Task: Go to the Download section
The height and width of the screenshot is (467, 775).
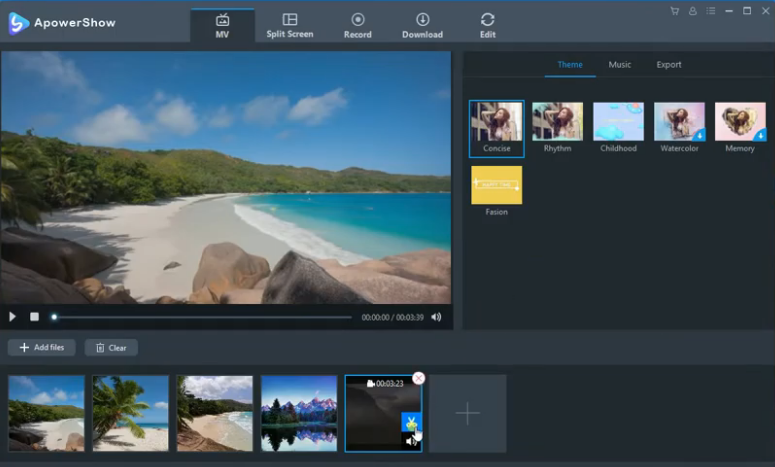Action: pyautogui.click(x=422, y=25)
